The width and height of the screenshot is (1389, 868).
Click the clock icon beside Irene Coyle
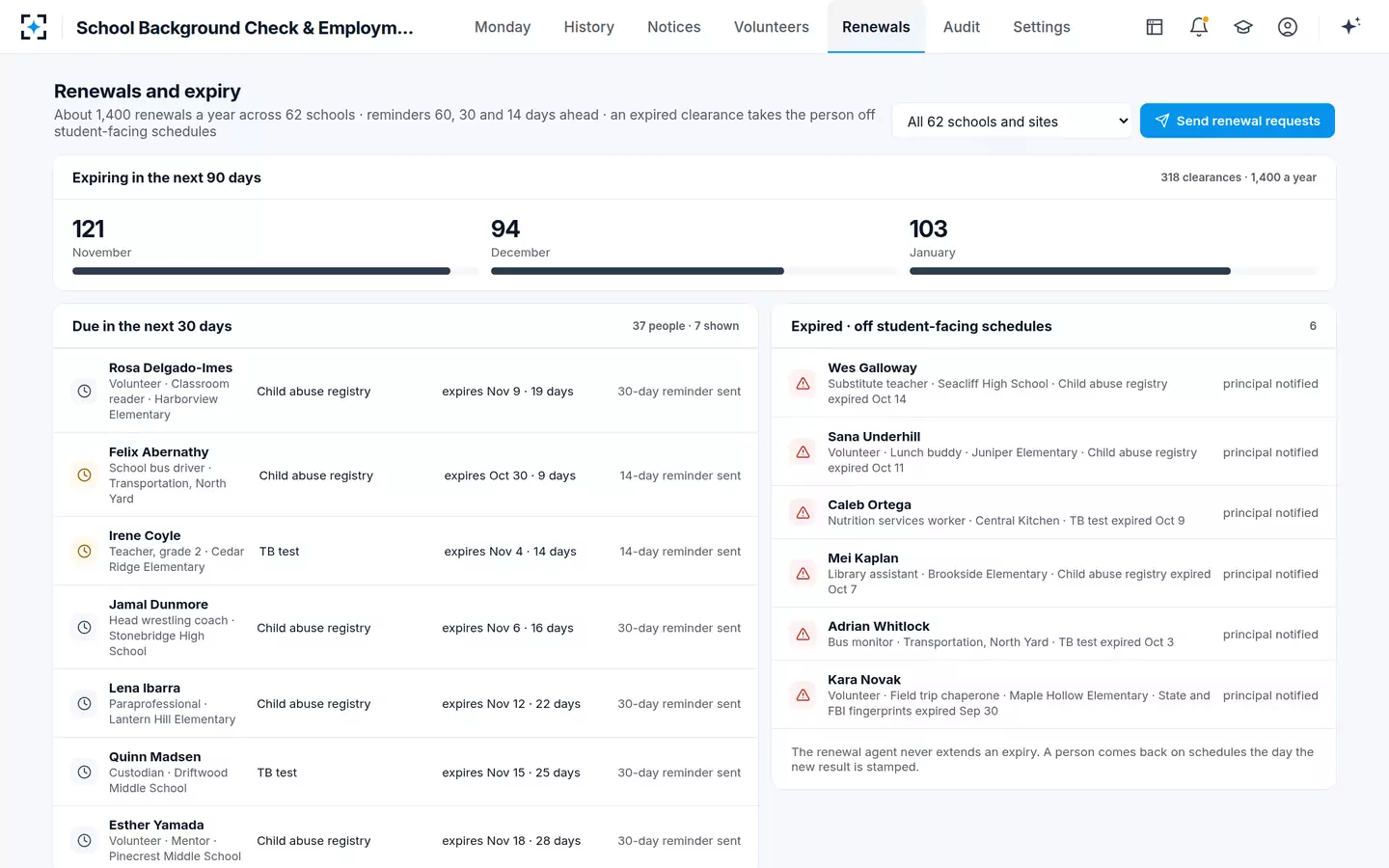tap(85, 552)
